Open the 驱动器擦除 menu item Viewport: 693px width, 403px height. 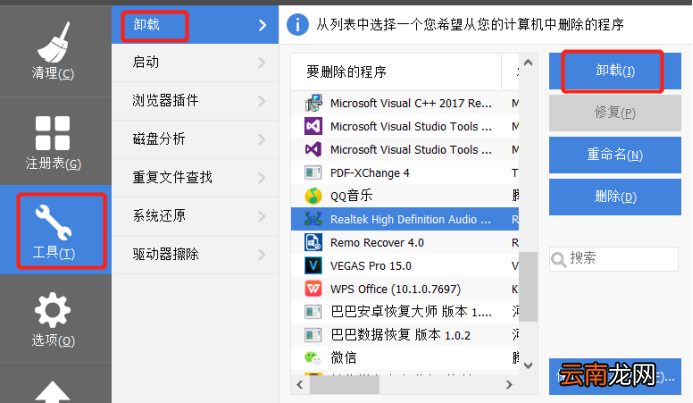[195, 255]
